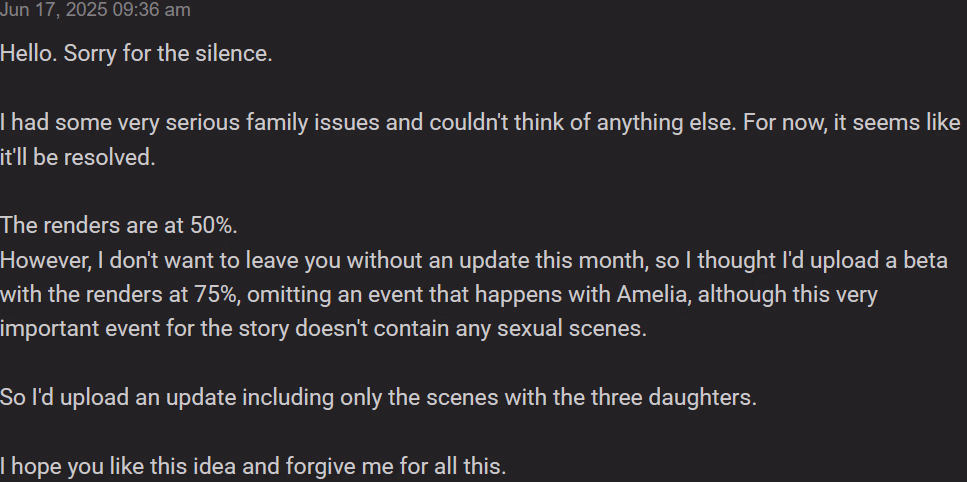Click the line beginning "So I'd upload an update"
Image resolution: width=967 pixels, height=482 pixels.
click(x=378, y=398)
